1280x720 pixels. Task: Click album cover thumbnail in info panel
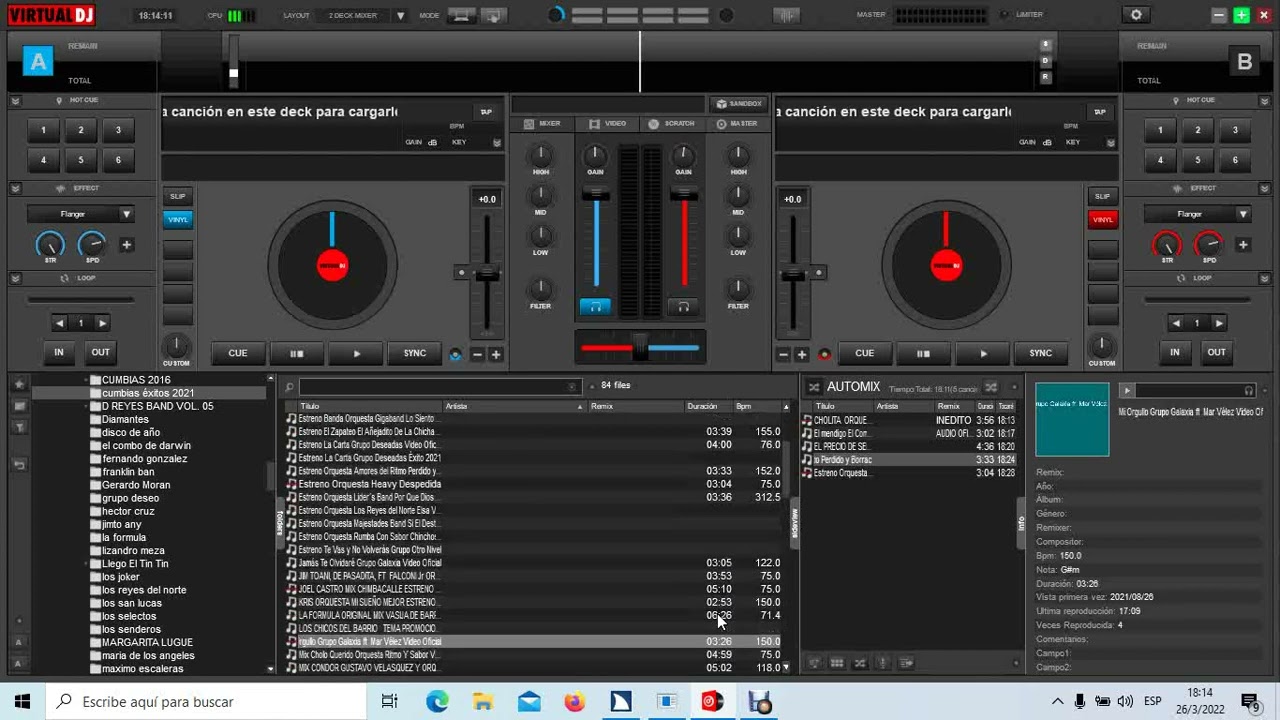tap(1072, 419)
